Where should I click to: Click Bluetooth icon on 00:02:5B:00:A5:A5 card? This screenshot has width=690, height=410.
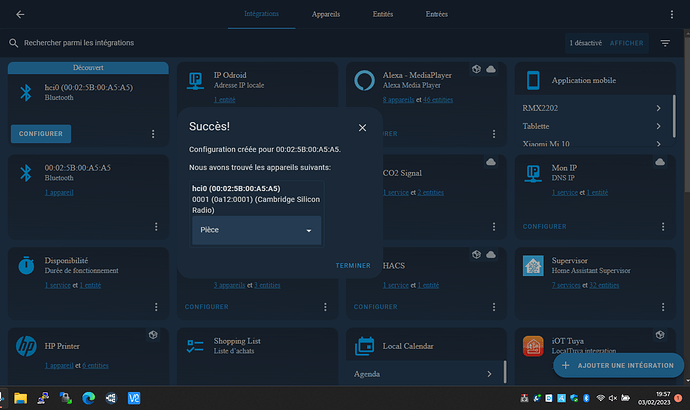(26, 173)
